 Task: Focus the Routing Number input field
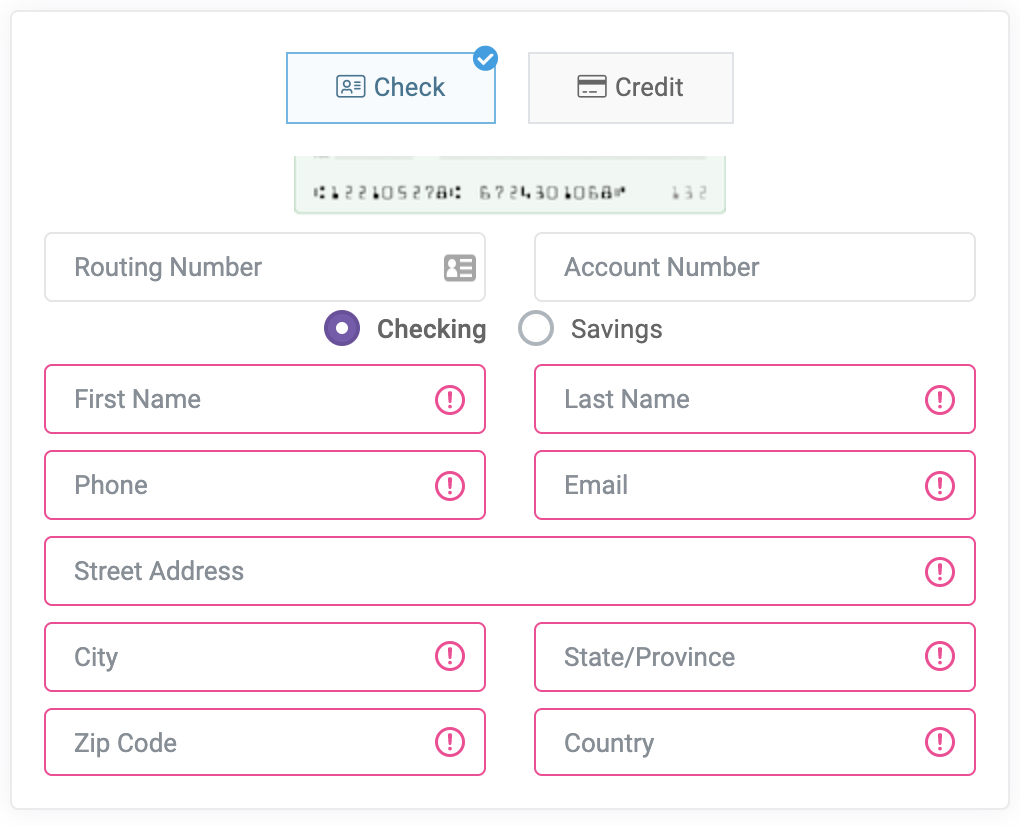point(265,267)
